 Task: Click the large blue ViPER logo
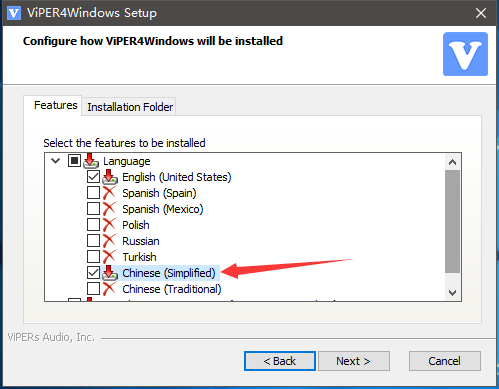tap(465, 54)
